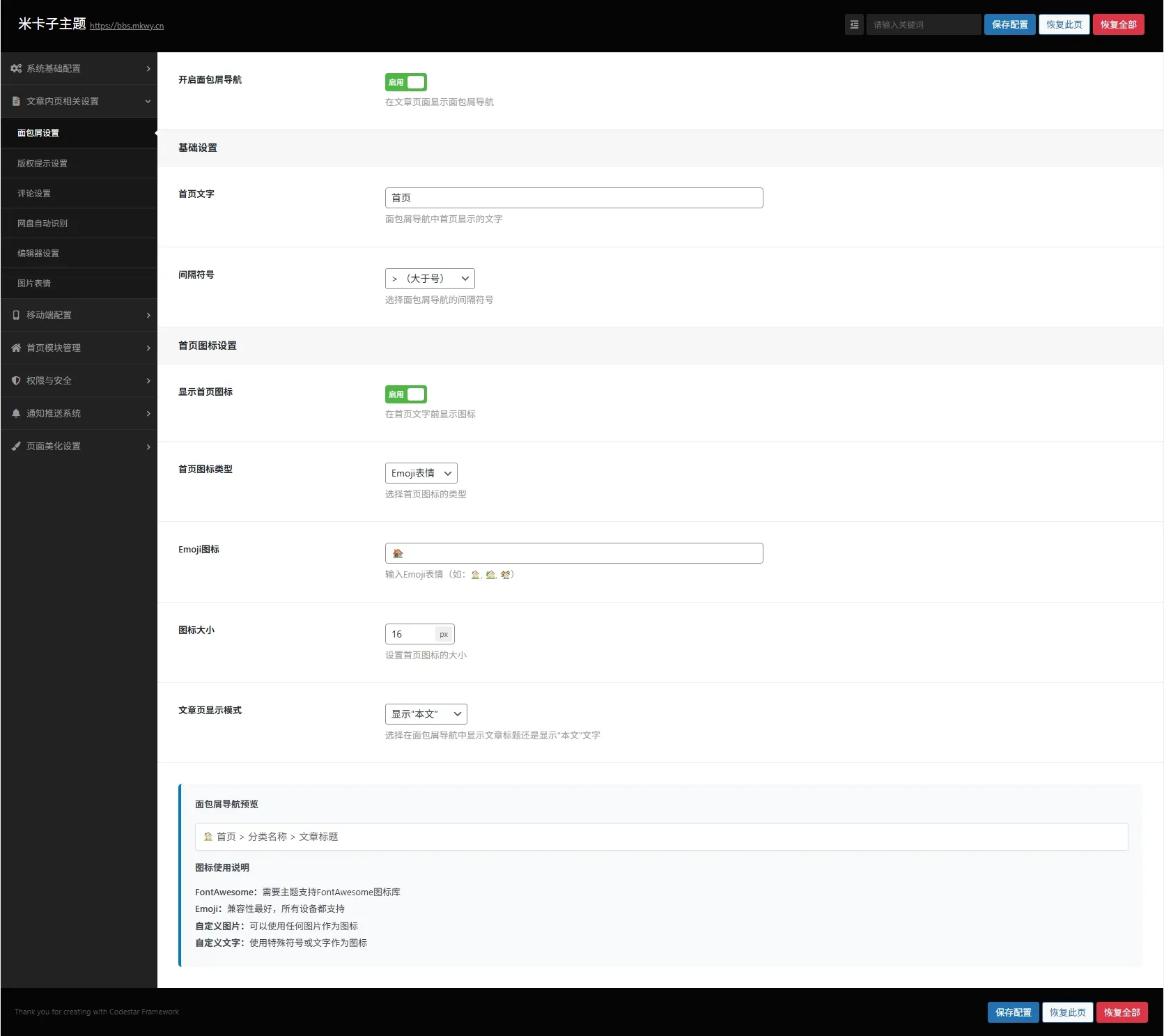Click the bell icon beside 通知推送系统

[x=16, y=413]
